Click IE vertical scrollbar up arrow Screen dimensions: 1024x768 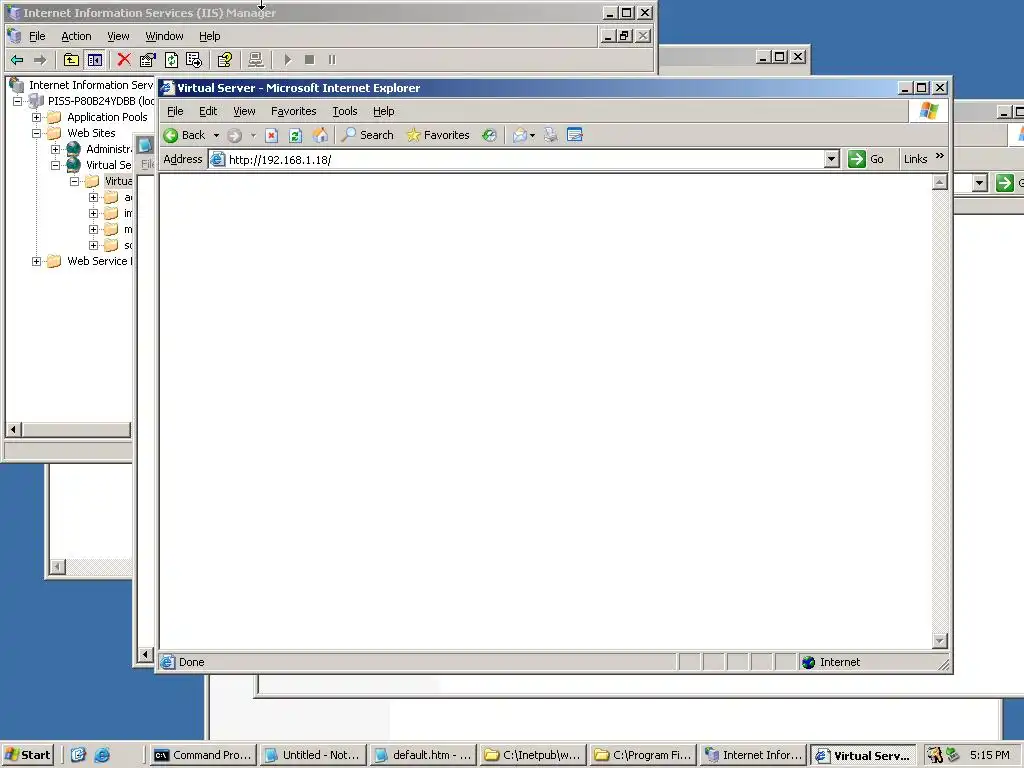(x=940, y=182)
